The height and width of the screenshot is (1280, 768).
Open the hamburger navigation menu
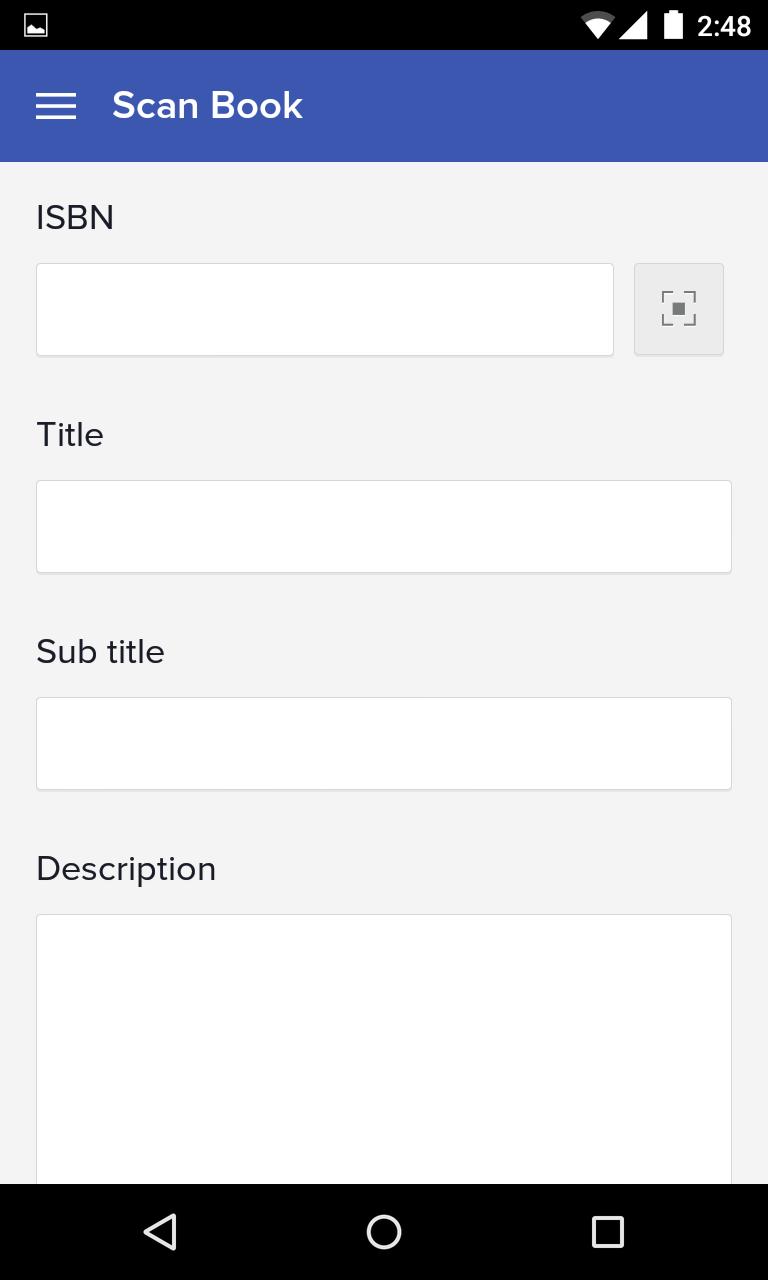tap(56, 106)
